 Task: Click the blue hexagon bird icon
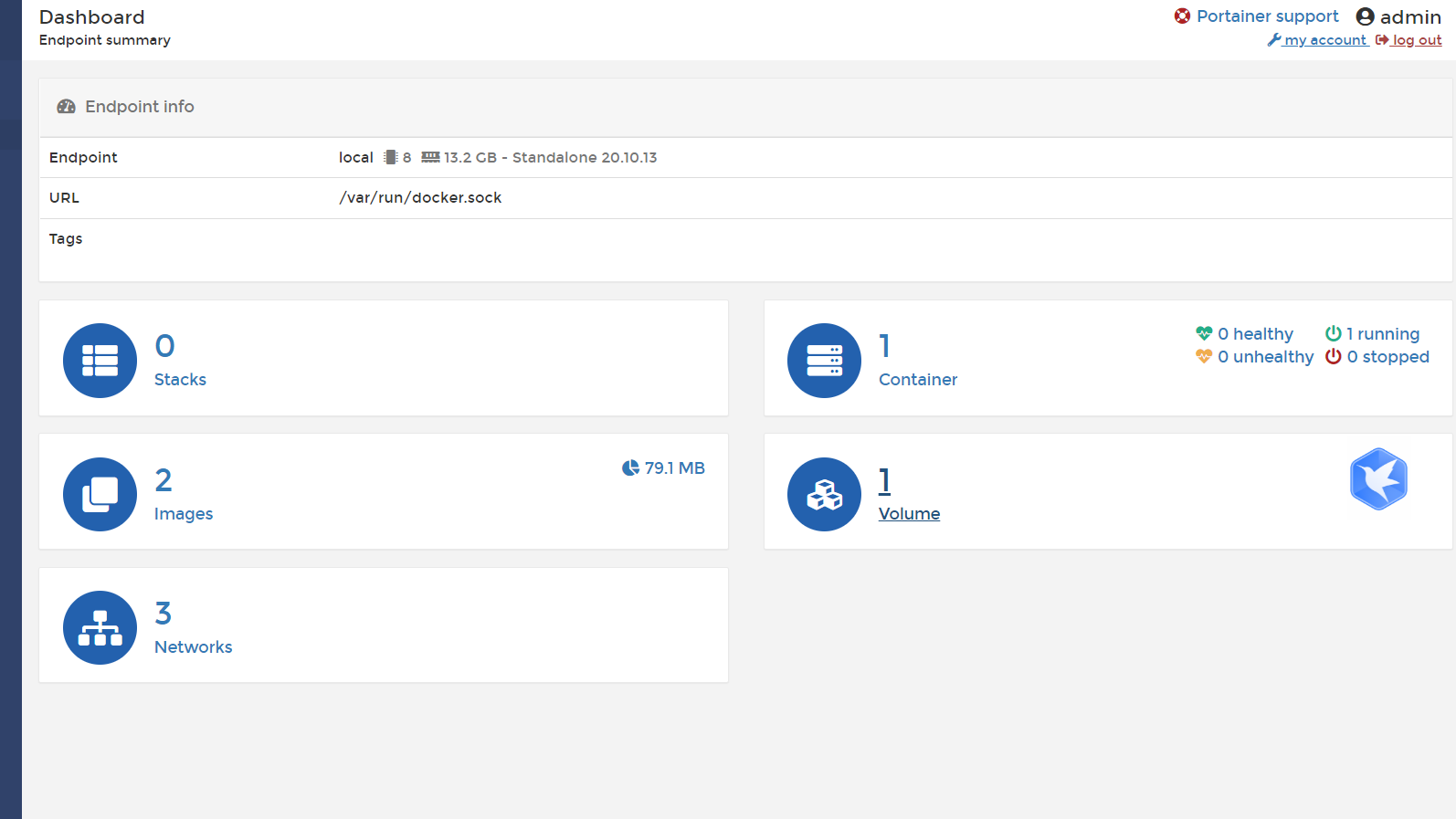(x=1378, y=478)
